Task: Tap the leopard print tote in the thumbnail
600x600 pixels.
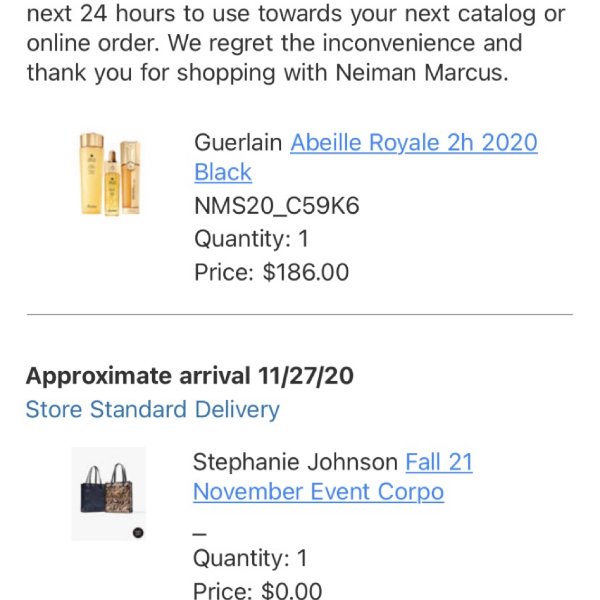Action: click(x=120, y=490)
